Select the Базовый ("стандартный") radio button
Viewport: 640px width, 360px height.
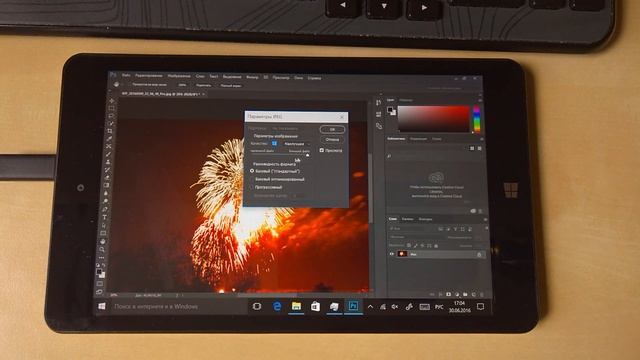[252, 171]
